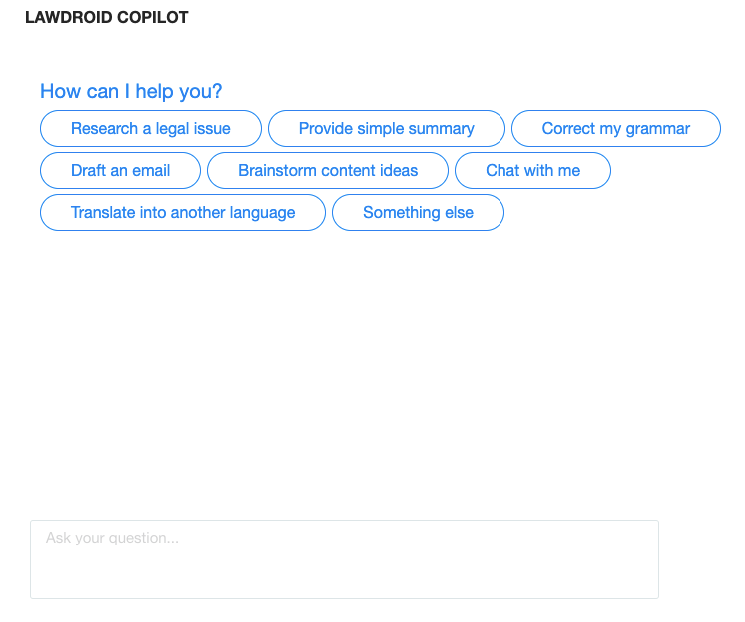The width and height of the screenshot is (745, 622).
Task: Start a translation using the Translate pill
Action: click(x=183, y=212)
